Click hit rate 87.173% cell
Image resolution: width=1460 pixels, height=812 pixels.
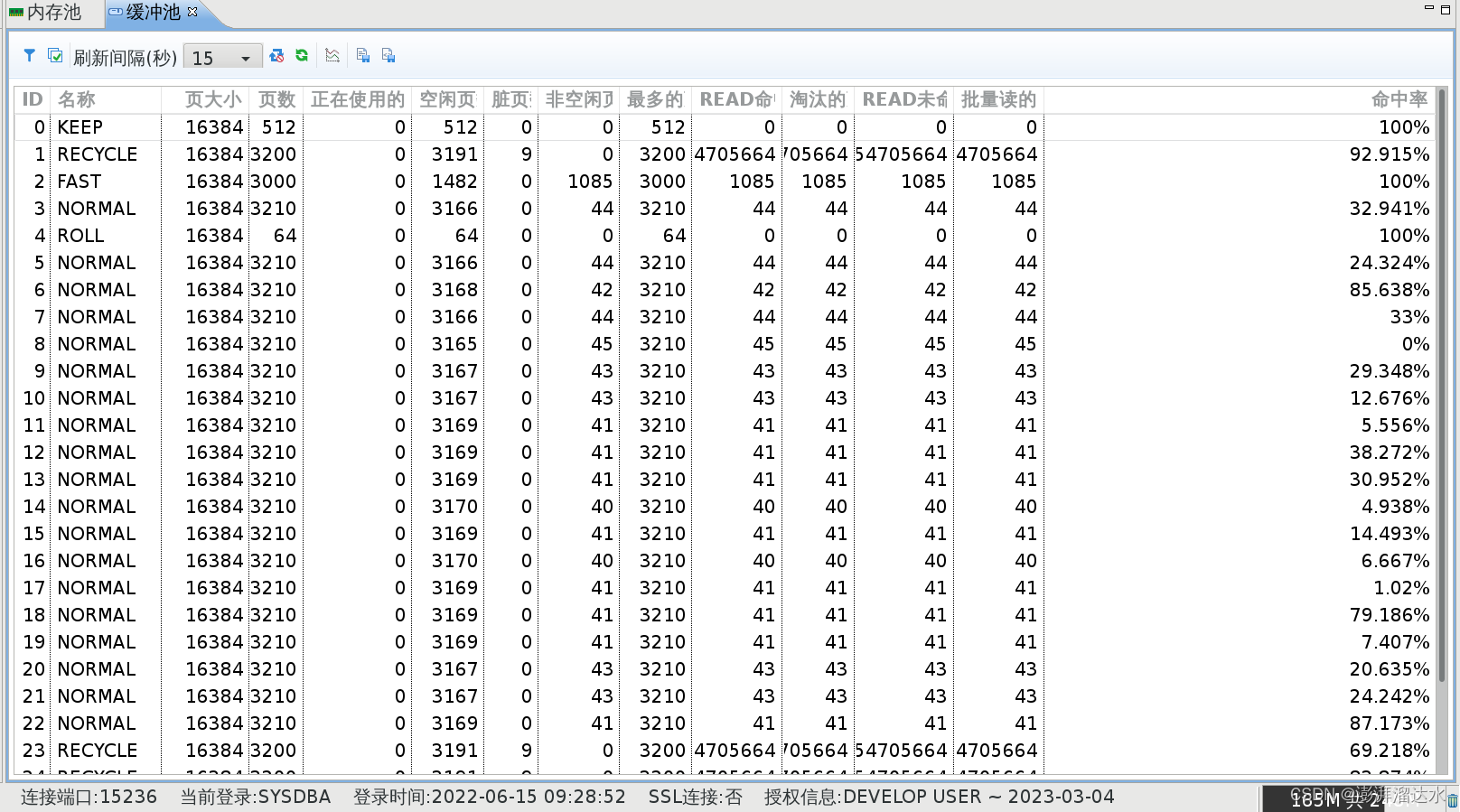tap(1390, 723)
